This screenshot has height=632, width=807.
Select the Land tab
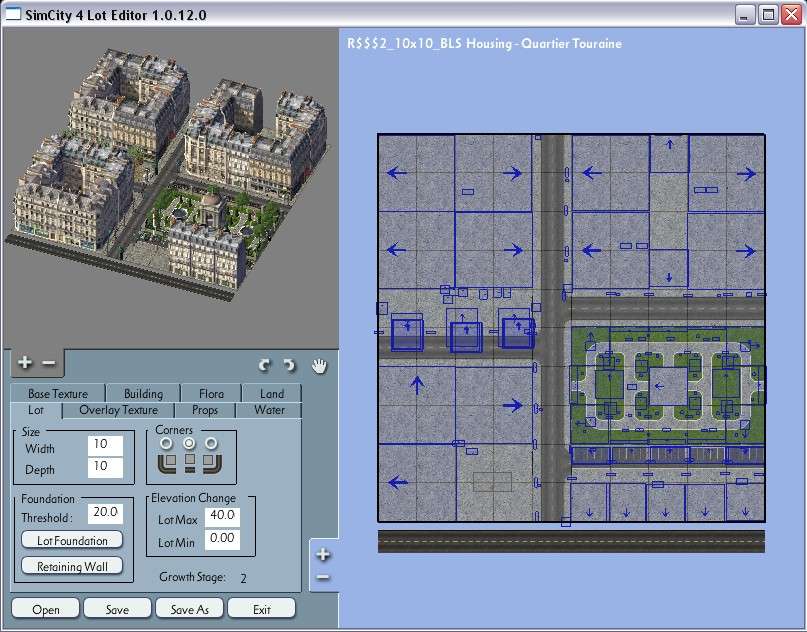[272, 394]
